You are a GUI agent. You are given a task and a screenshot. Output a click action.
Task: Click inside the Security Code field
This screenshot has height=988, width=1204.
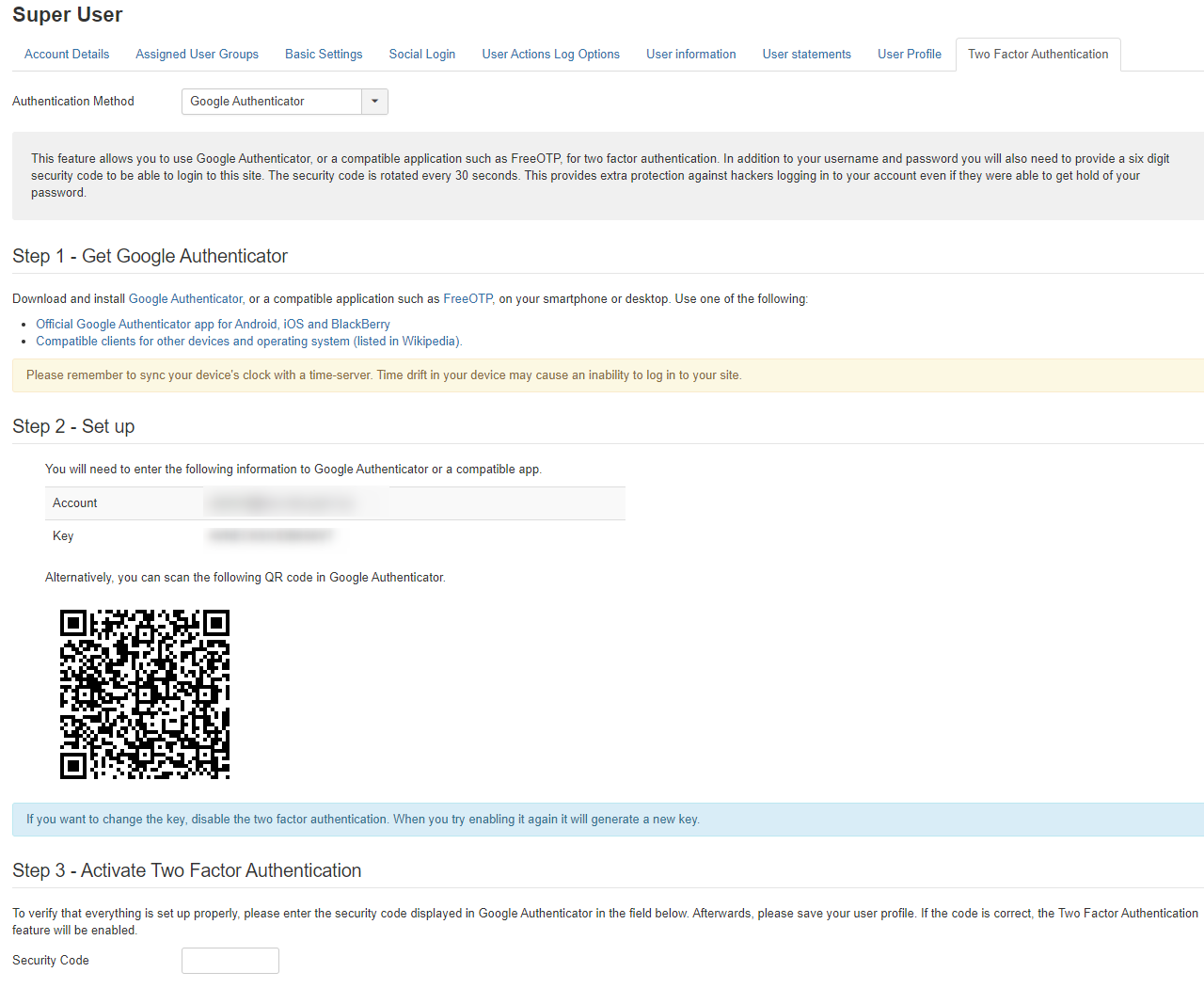(x=230, y=960)
